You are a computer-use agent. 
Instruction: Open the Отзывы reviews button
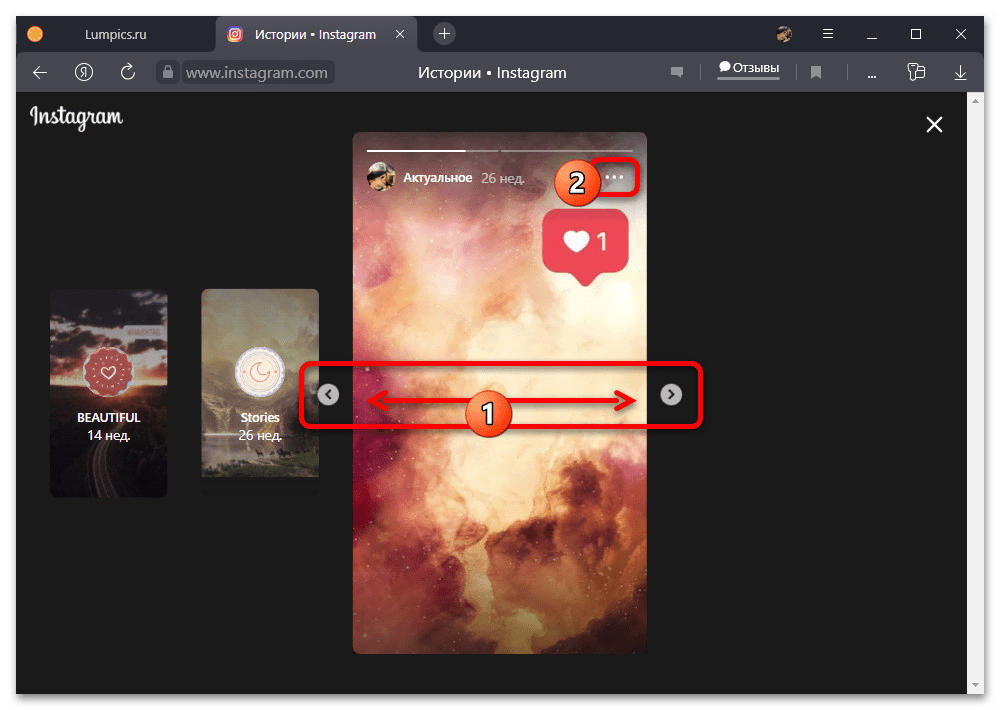pyautogui.click(x=748, y=69)
